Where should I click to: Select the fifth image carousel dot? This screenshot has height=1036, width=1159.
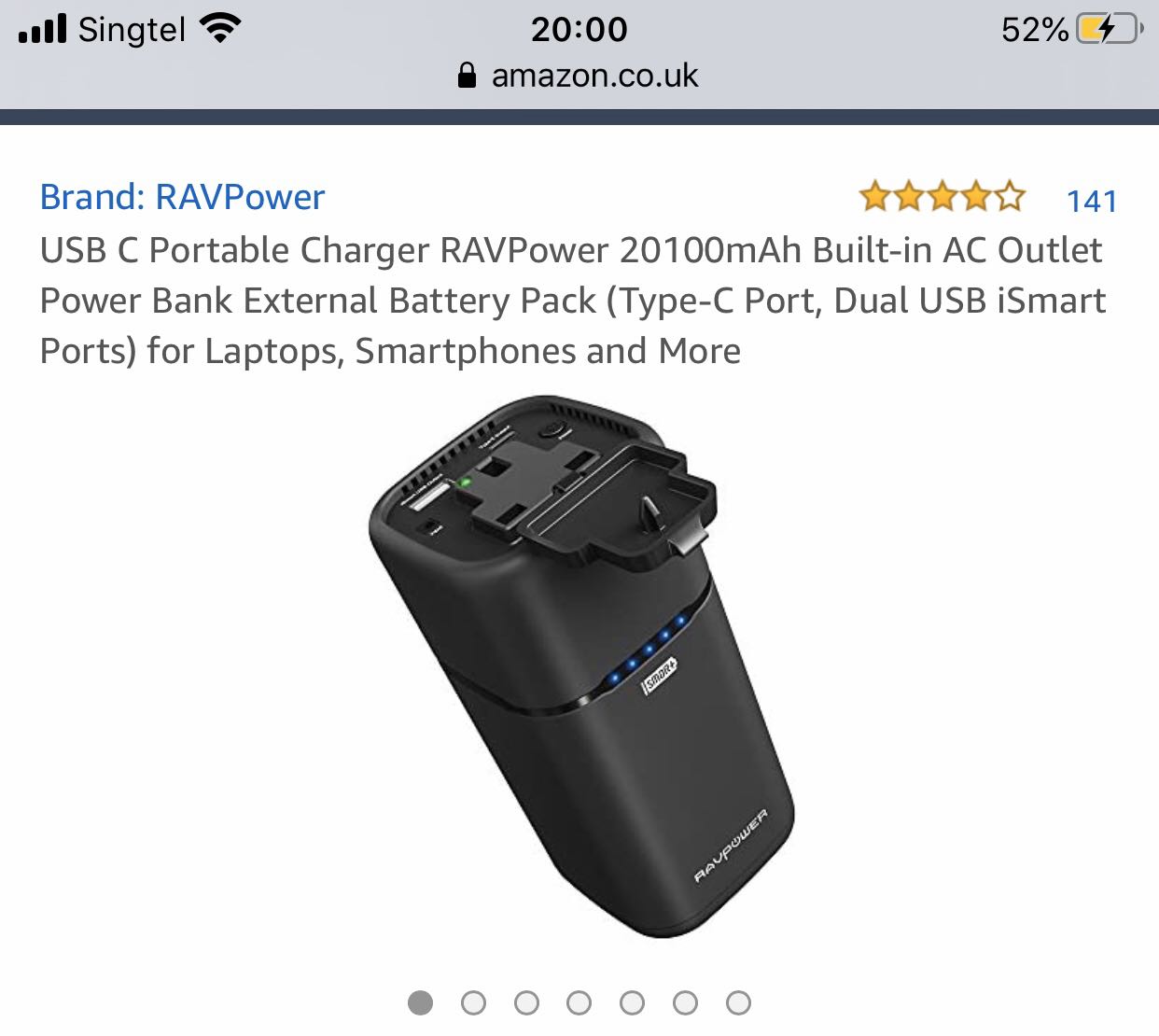click(633, 1002)
